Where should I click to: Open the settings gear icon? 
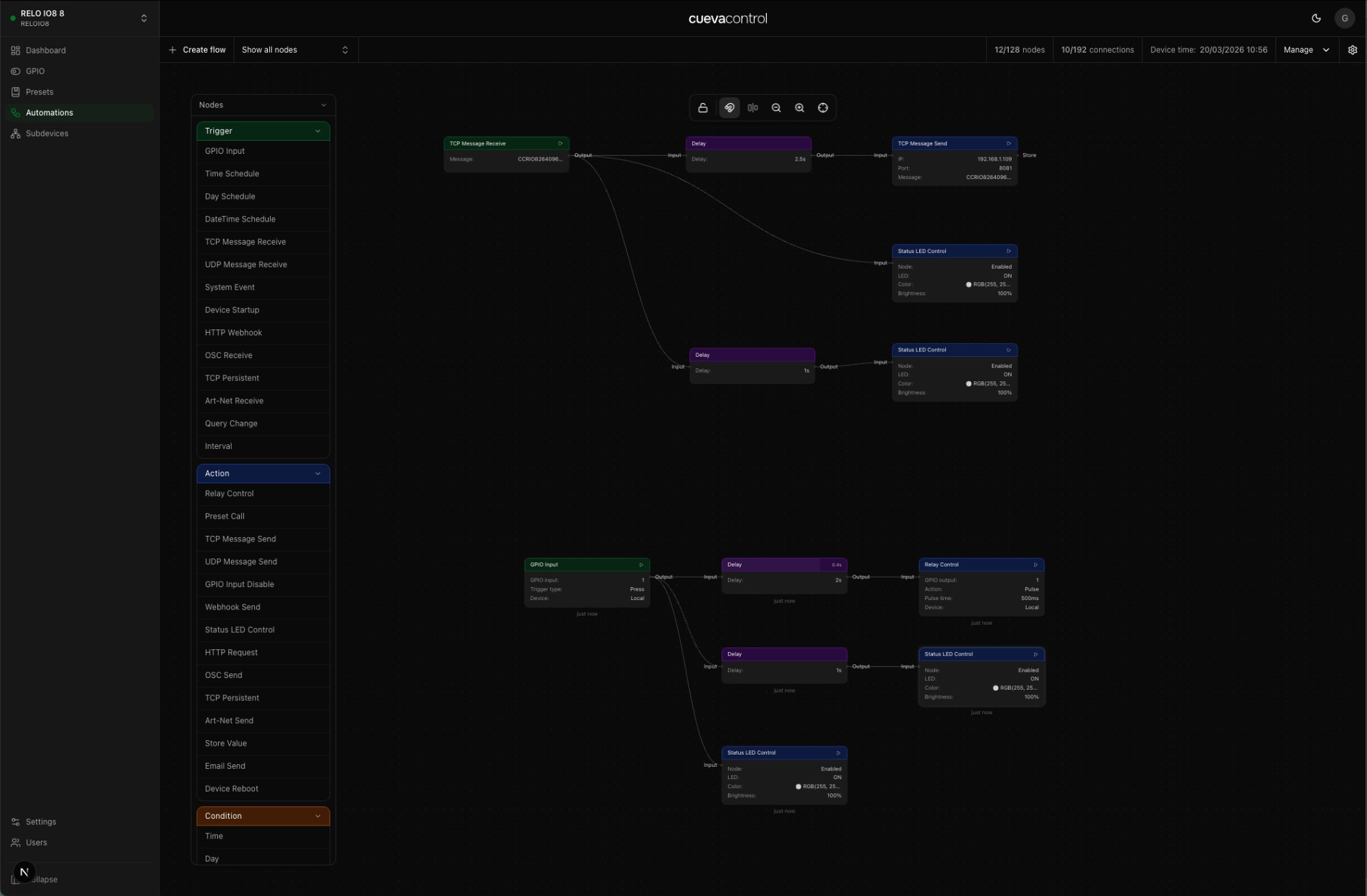coord(1353,49)
